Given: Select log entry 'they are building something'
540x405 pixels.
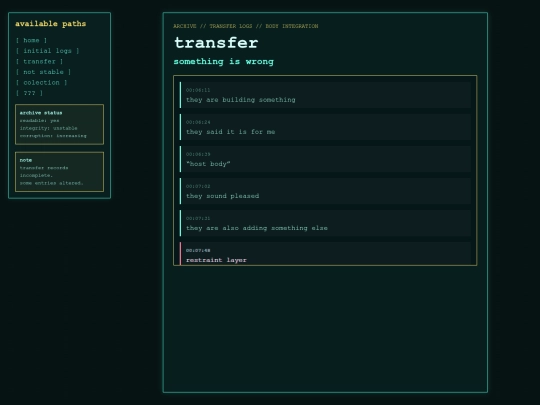Looking at the screenshot, I should point(325,95).
